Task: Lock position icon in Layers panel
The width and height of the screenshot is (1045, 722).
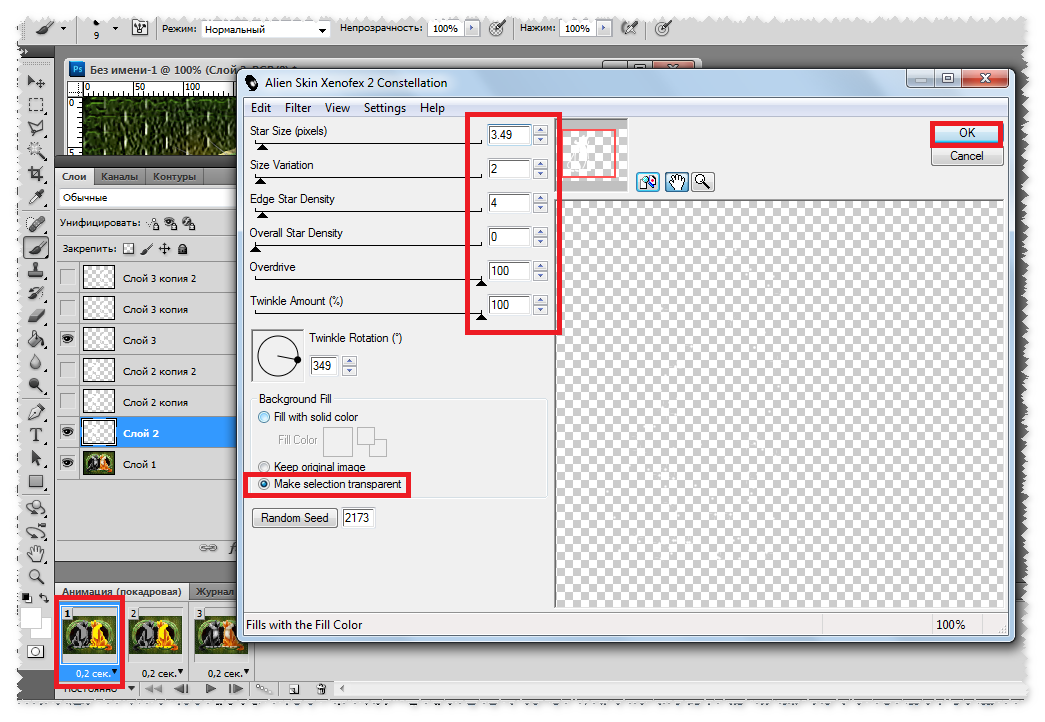Action: click(x=165, y=249)
